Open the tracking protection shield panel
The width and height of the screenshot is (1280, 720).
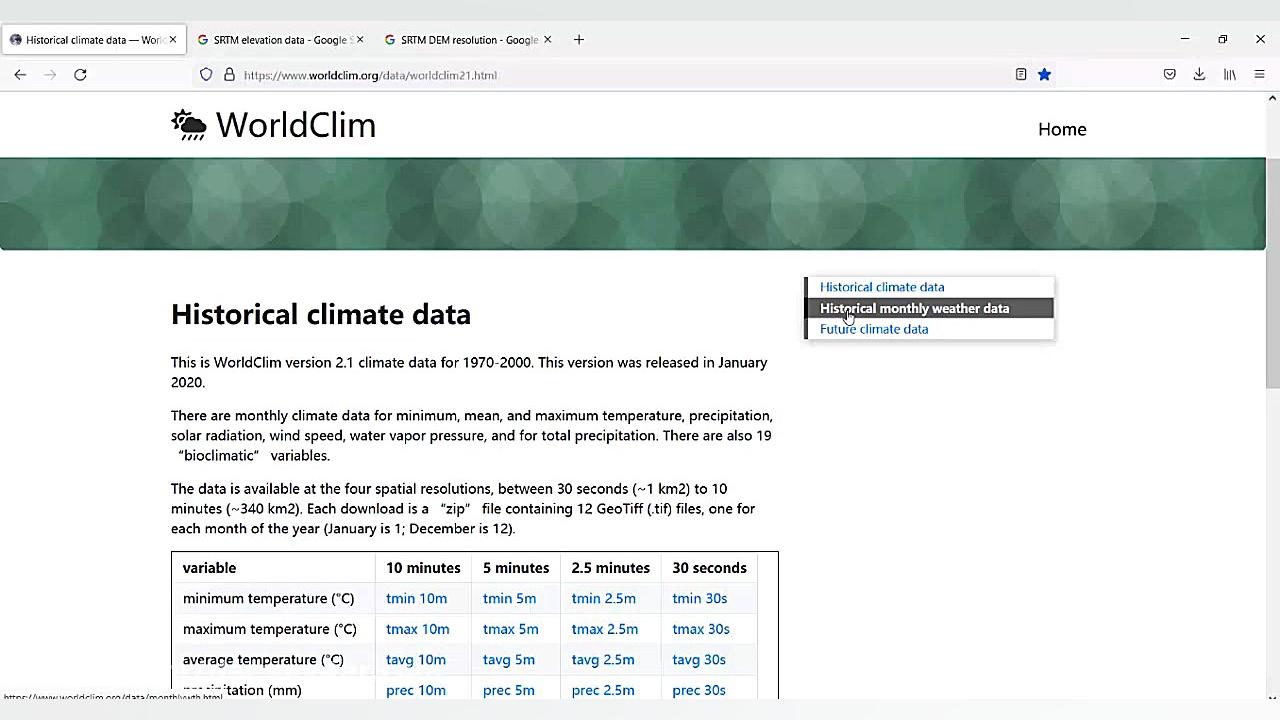click(x=206, y=75)
